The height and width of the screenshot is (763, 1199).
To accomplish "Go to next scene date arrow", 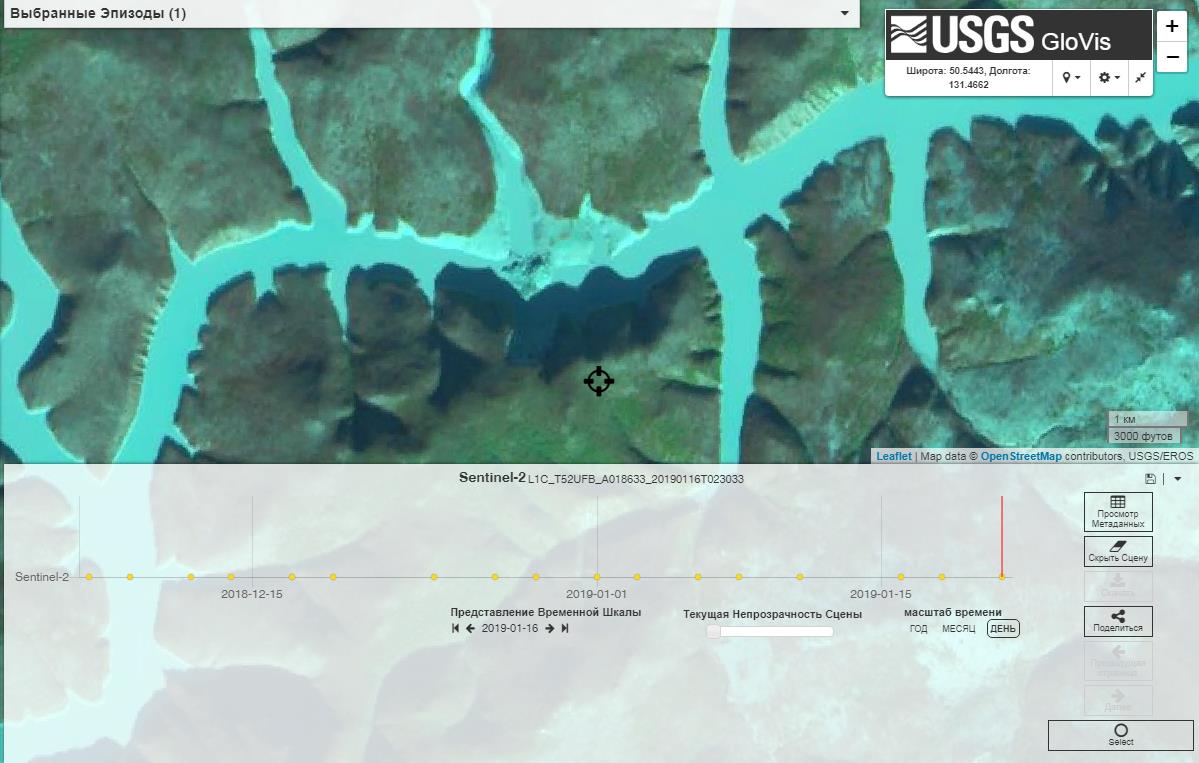I will point(550,628).
